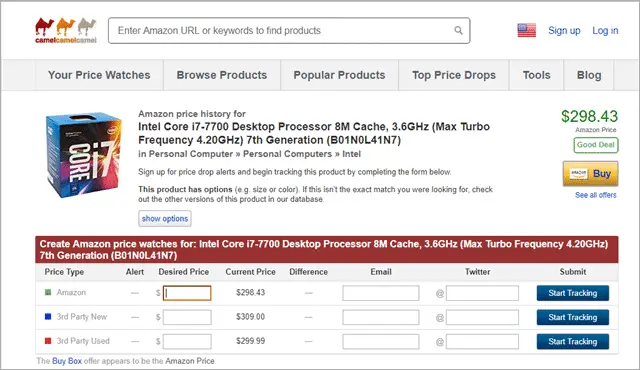Screen dimensions: 640x370
Task: Click the $298.43 Amazon price at top right
Action: tap(589, 116)
